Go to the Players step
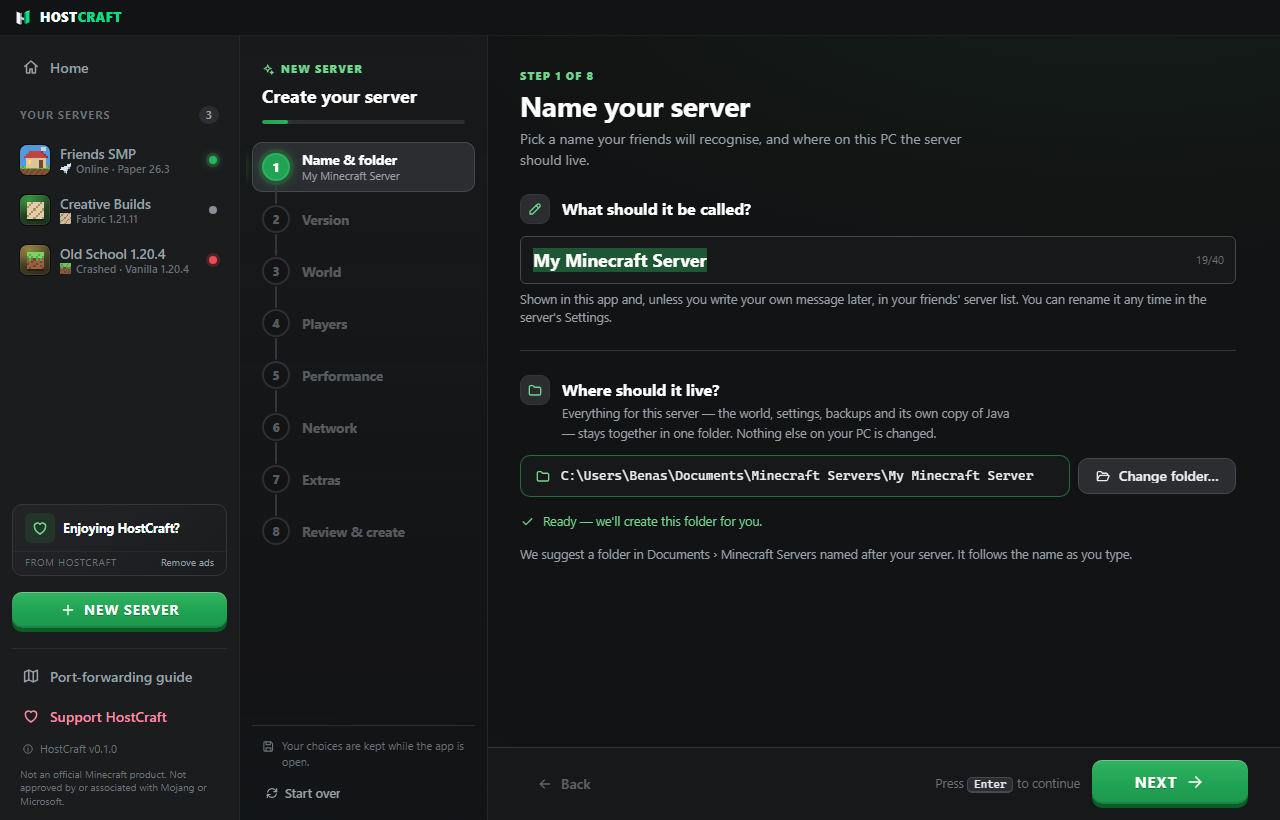Viewport: 1280px width, 820px height. pyautogui.click(x=363, y=323)
